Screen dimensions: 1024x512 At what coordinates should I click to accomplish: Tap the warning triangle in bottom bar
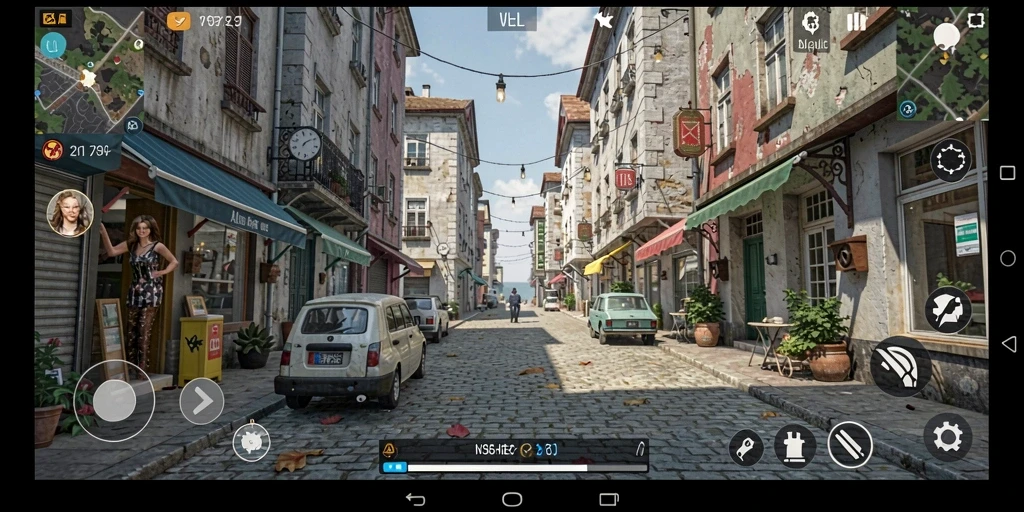point(389,449)
